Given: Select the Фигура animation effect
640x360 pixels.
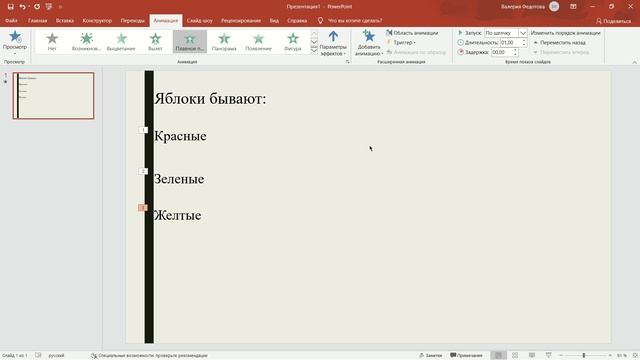Looking at the screenshot, I should (x=293, y=41).
